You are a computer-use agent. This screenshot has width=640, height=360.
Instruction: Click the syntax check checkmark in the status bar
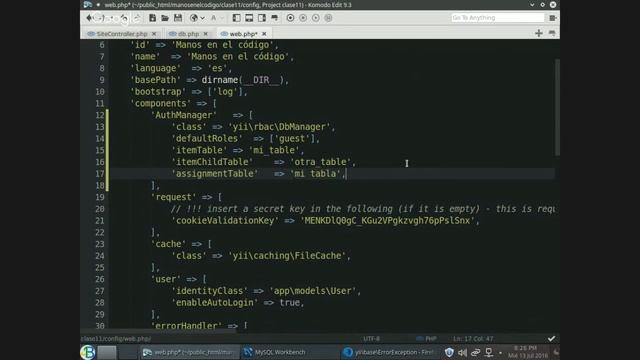[x=551, y=339]
